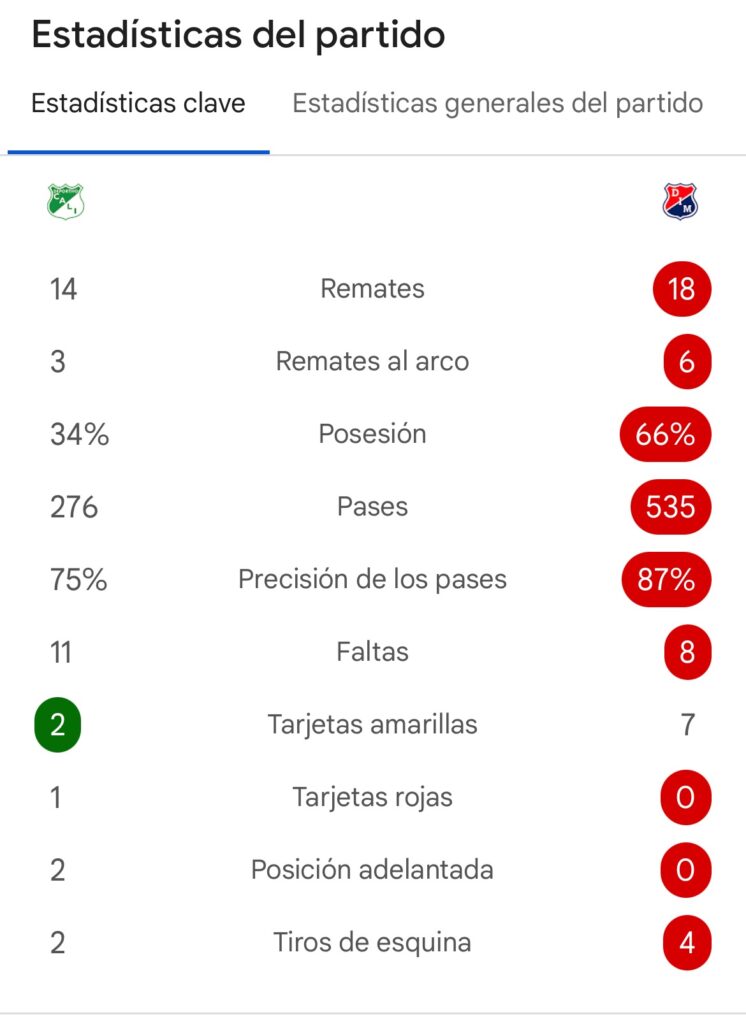Click the Tiros de esquina label
The height and width of the screenshot is (1024, 746).
[372, 943]
